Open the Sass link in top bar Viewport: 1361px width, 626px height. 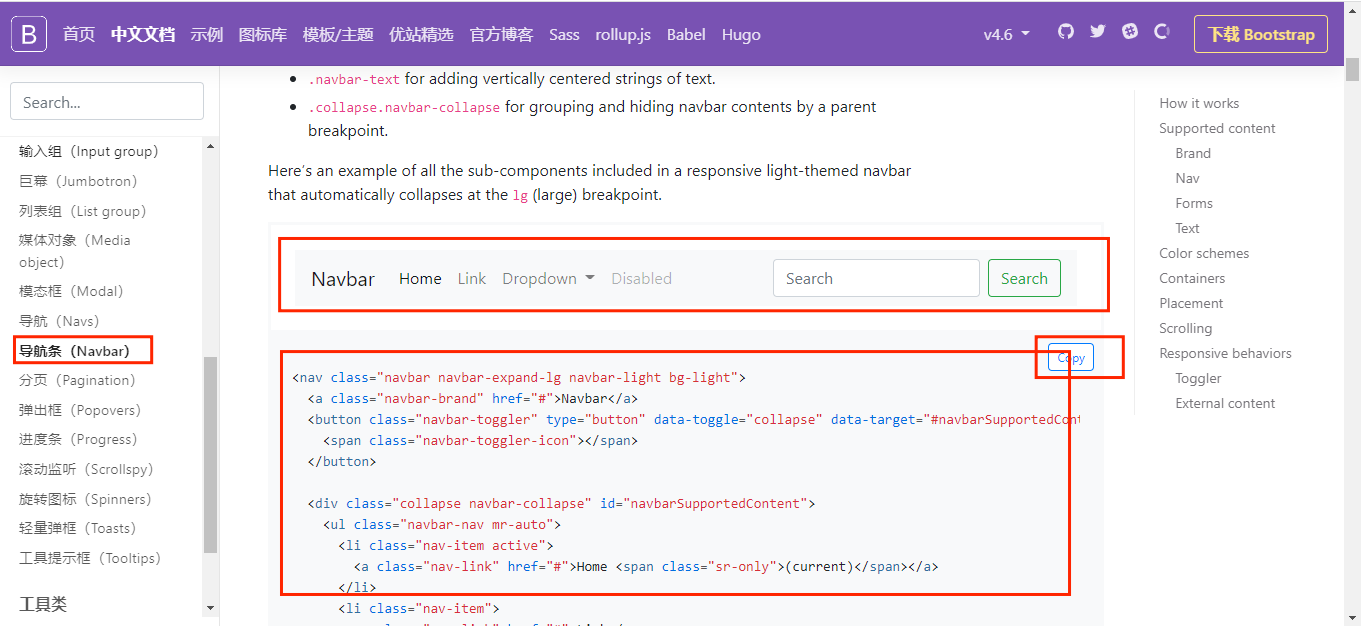[564, 34]
